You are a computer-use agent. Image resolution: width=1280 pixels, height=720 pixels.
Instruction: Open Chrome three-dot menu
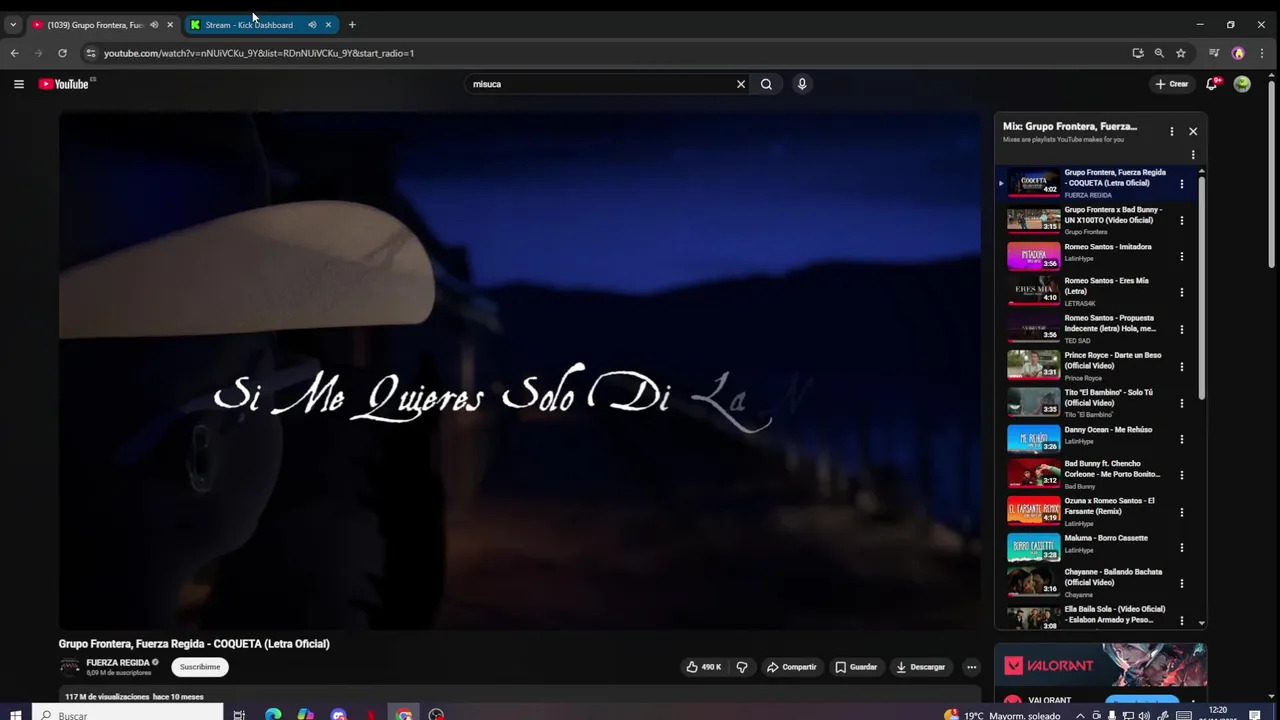coord(1261,53)
